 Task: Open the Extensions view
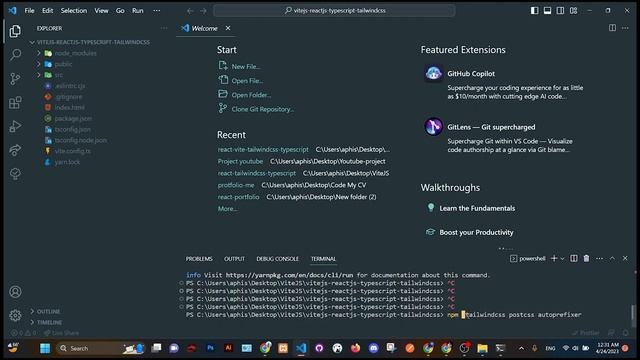[x=15, y=102]
